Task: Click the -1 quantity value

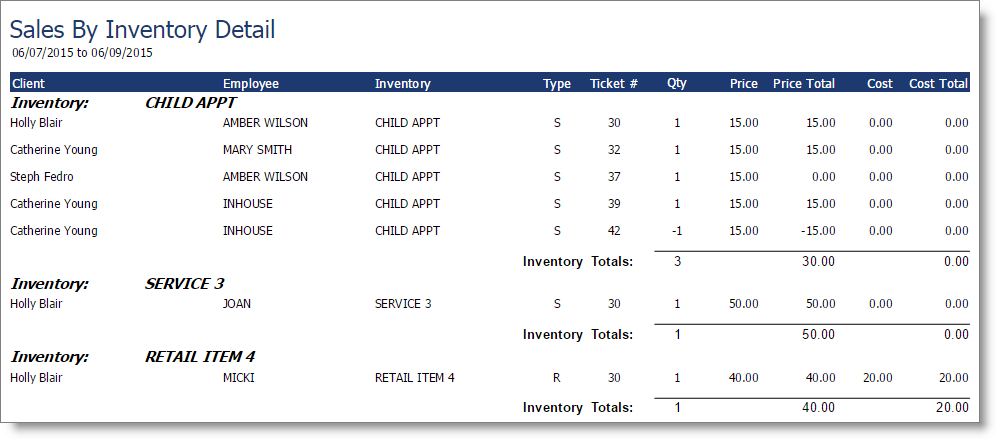Action: click(x=676, y=231)
